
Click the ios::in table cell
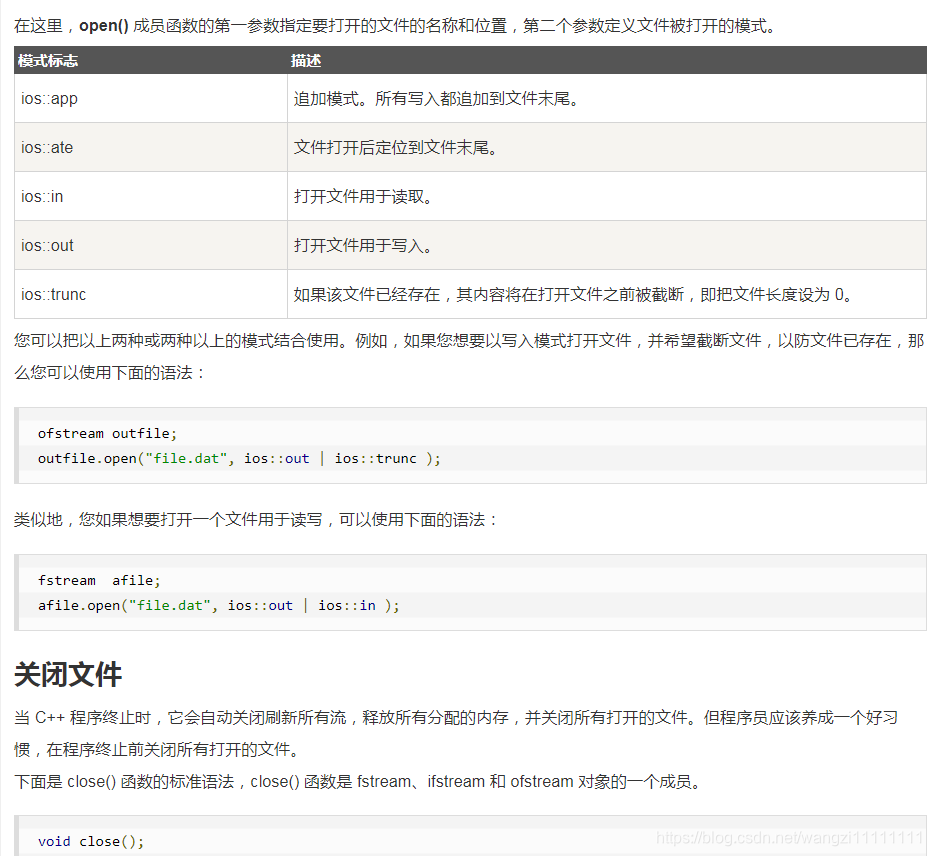coord(151,196)
